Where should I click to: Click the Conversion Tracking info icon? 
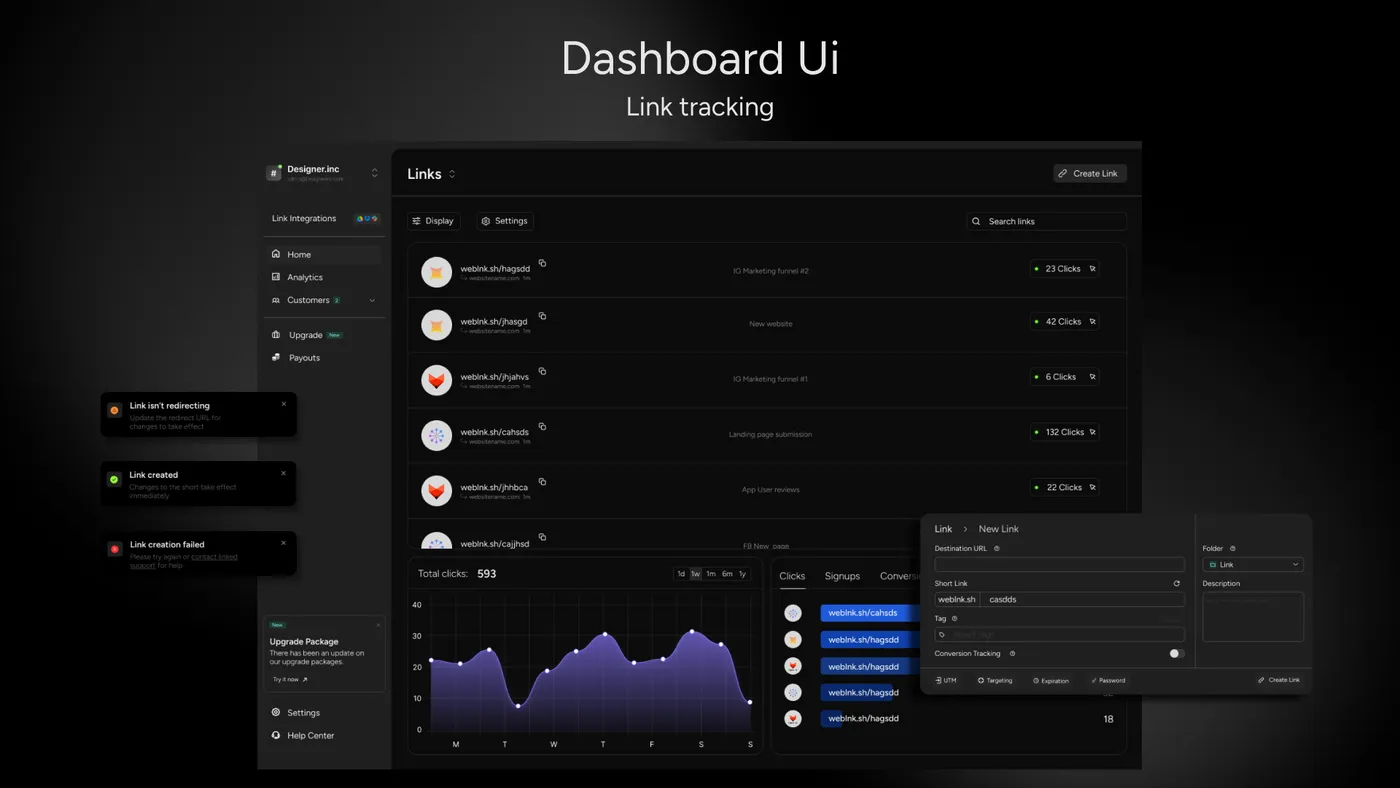click(1012, 653)
